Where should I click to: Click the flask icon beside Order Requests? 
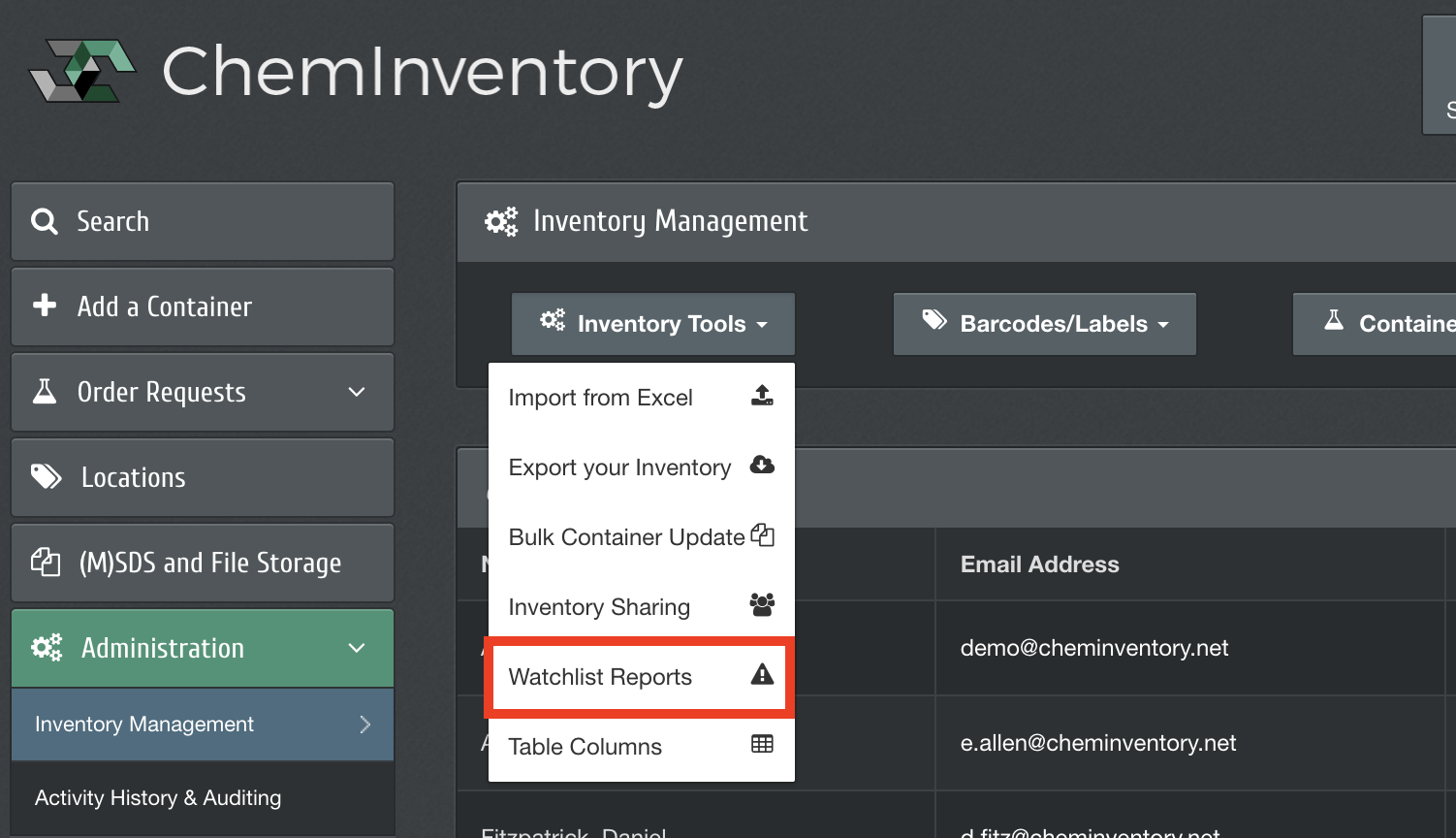pyautogui.click(x=45, y=391)
